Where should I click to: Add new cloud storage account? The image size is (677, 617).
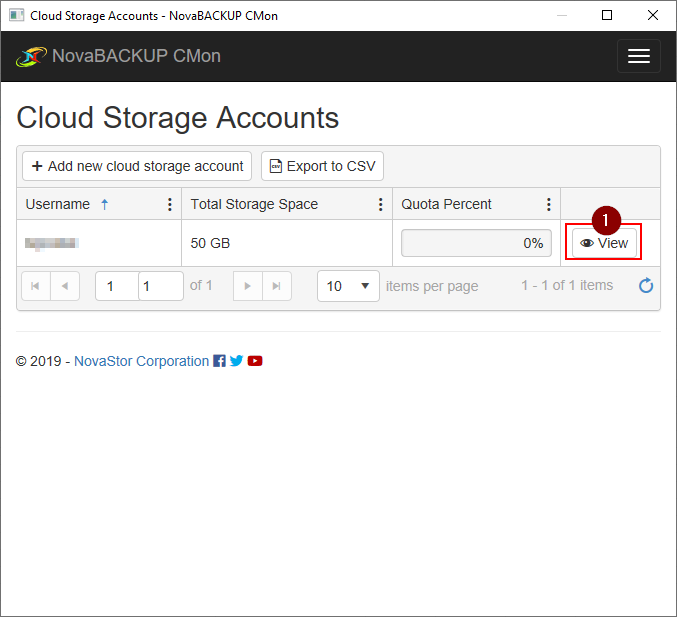[x=137, y=166]
